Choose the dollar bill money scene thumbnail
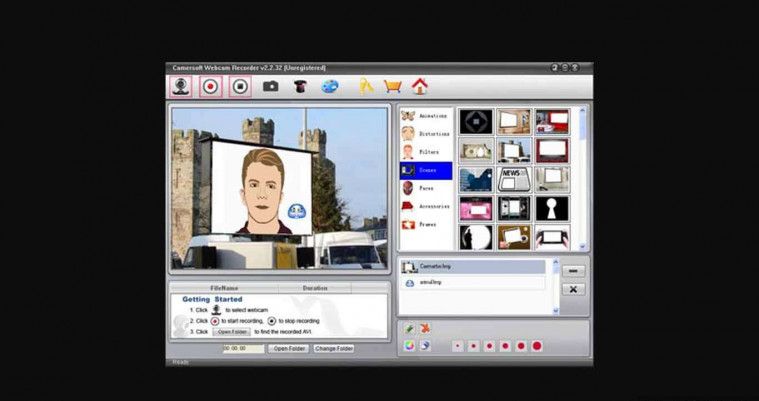Screen dimensions: 759x401 (x=476, y=151)
